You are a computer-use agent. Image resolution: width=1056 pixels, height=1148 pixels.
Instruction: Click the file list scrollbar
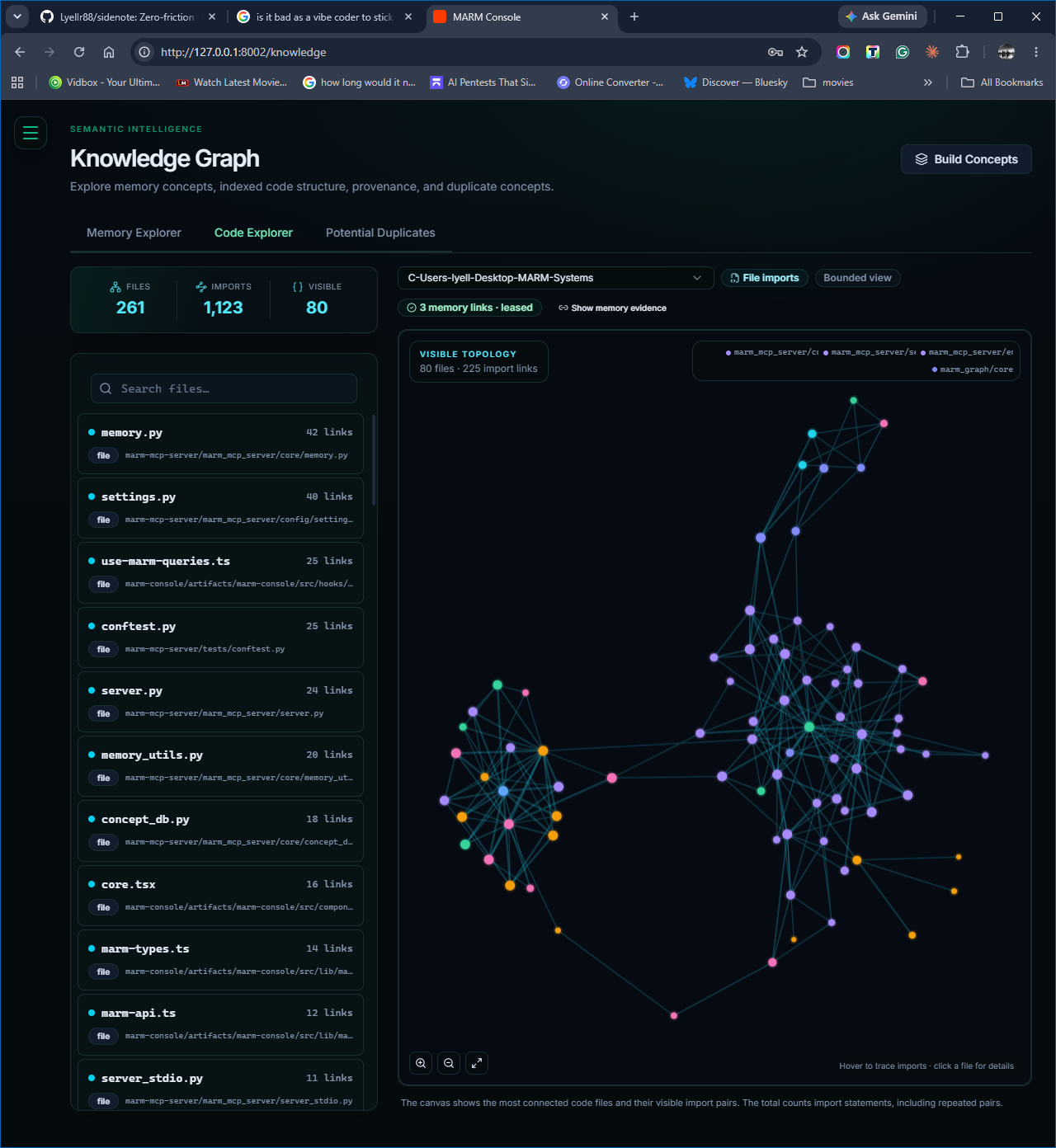(x=374, y=459)
